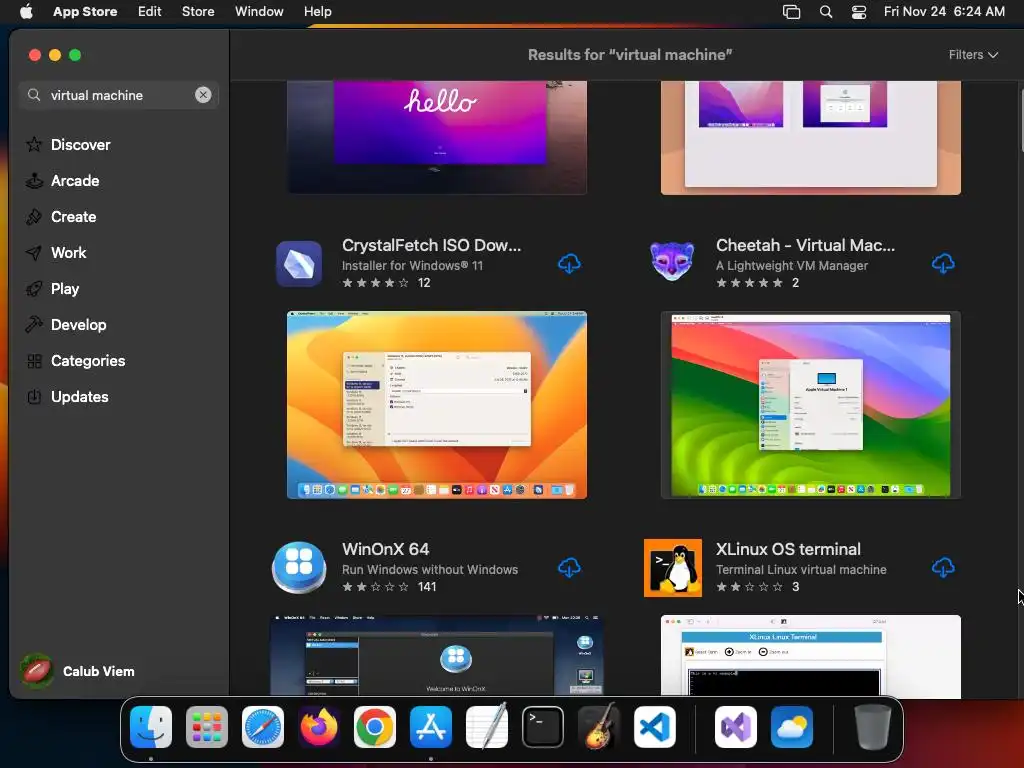
Task: Launch Safari from the Dock
Action: click(x=263, y=727)
